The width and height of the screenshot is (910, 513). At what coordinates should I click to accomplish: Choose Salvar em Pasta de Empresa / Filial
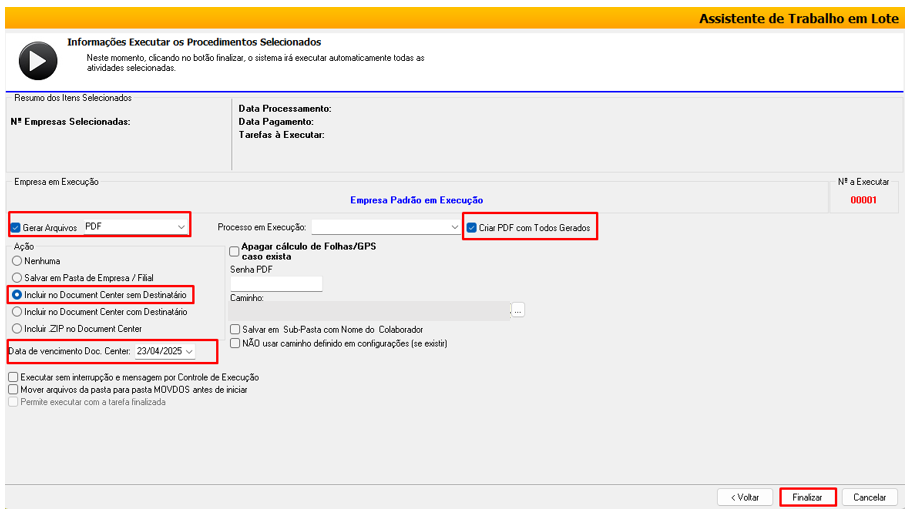[16, 278]
